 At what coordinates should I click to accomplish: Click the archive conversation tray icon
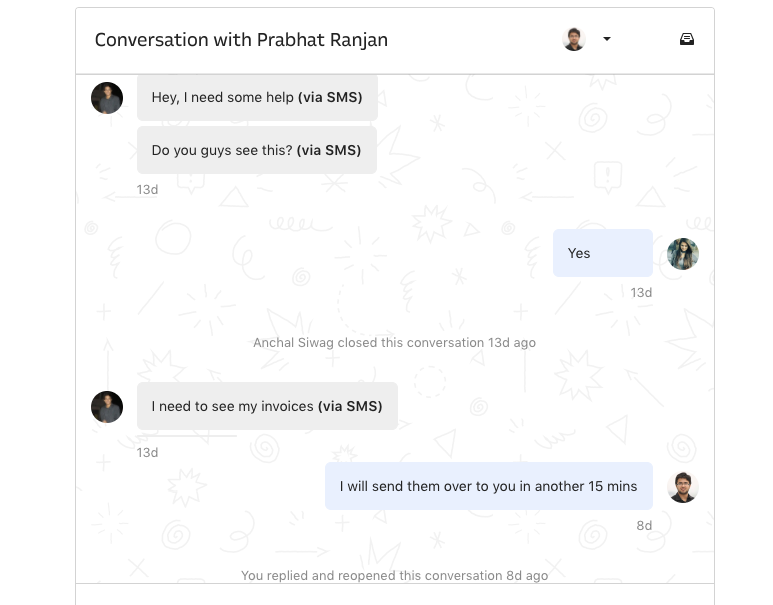tap(686, 40)
